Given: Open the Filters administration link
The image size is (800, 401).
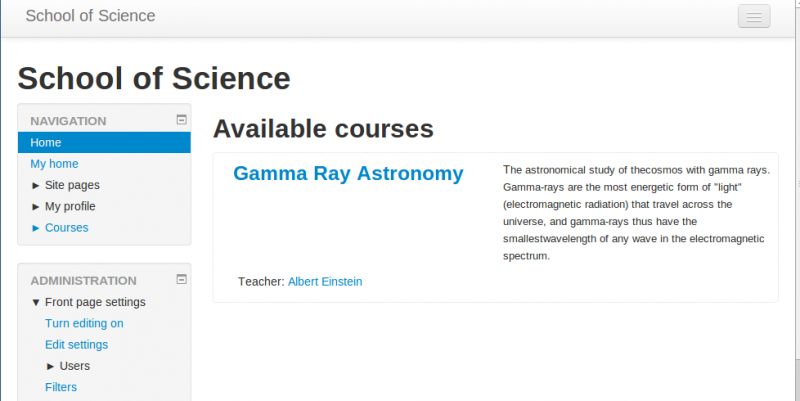Looking at the screenshot, I should [61, 387].
